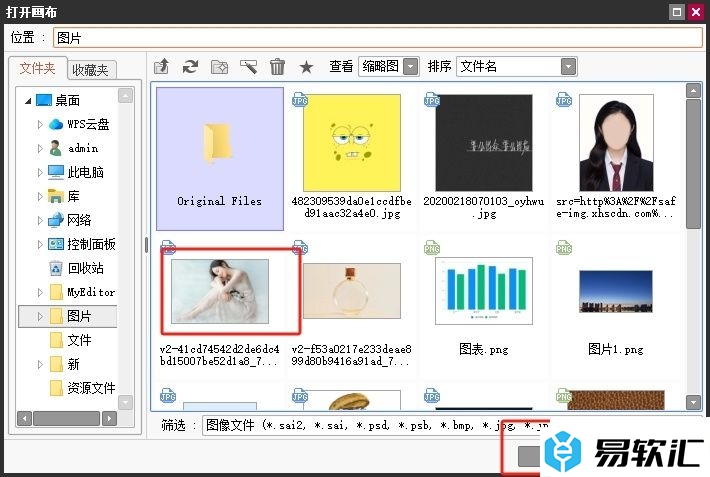
Task: Select 图表.png bar chart thumbnail
Action: (x=484, y=291)
